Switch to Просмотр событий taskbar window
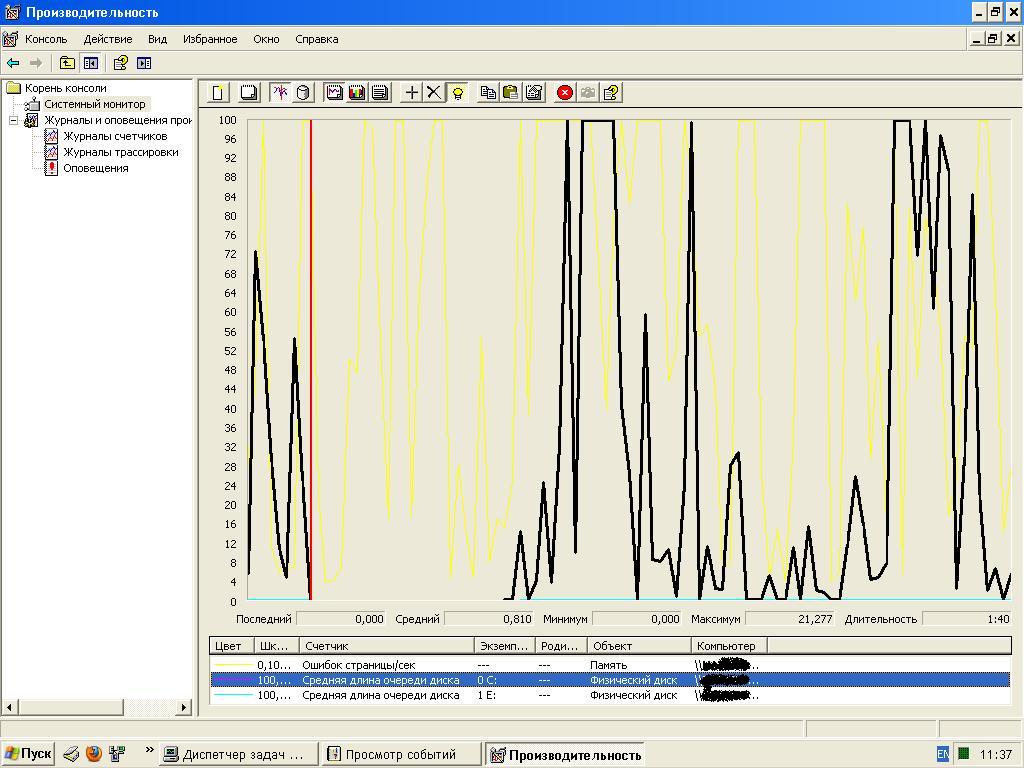The height and width of the screenshot is (768, 1024). [x=400, y=754]
